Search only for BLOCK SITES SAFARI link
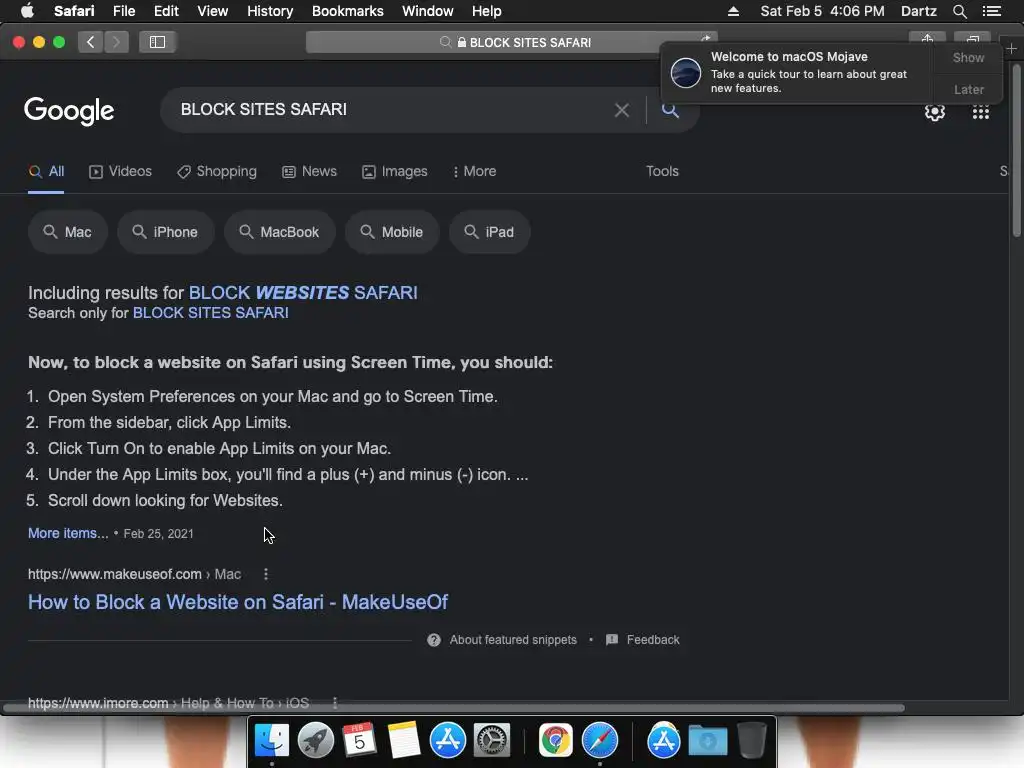 pyautogui.click(x=210, y=313)
